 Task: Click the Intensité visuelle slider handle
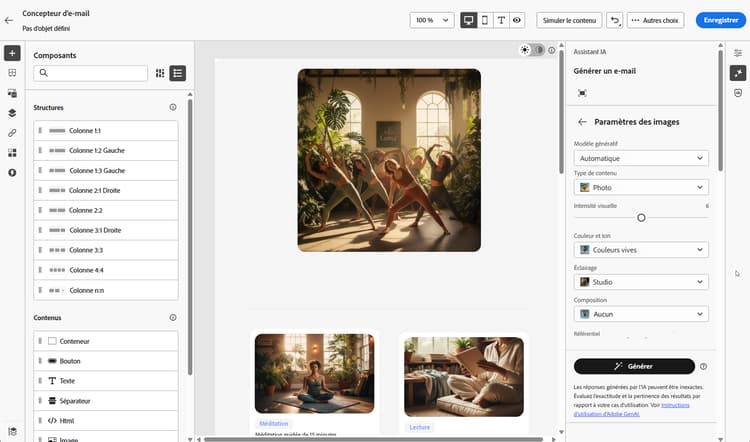point(641,218)
